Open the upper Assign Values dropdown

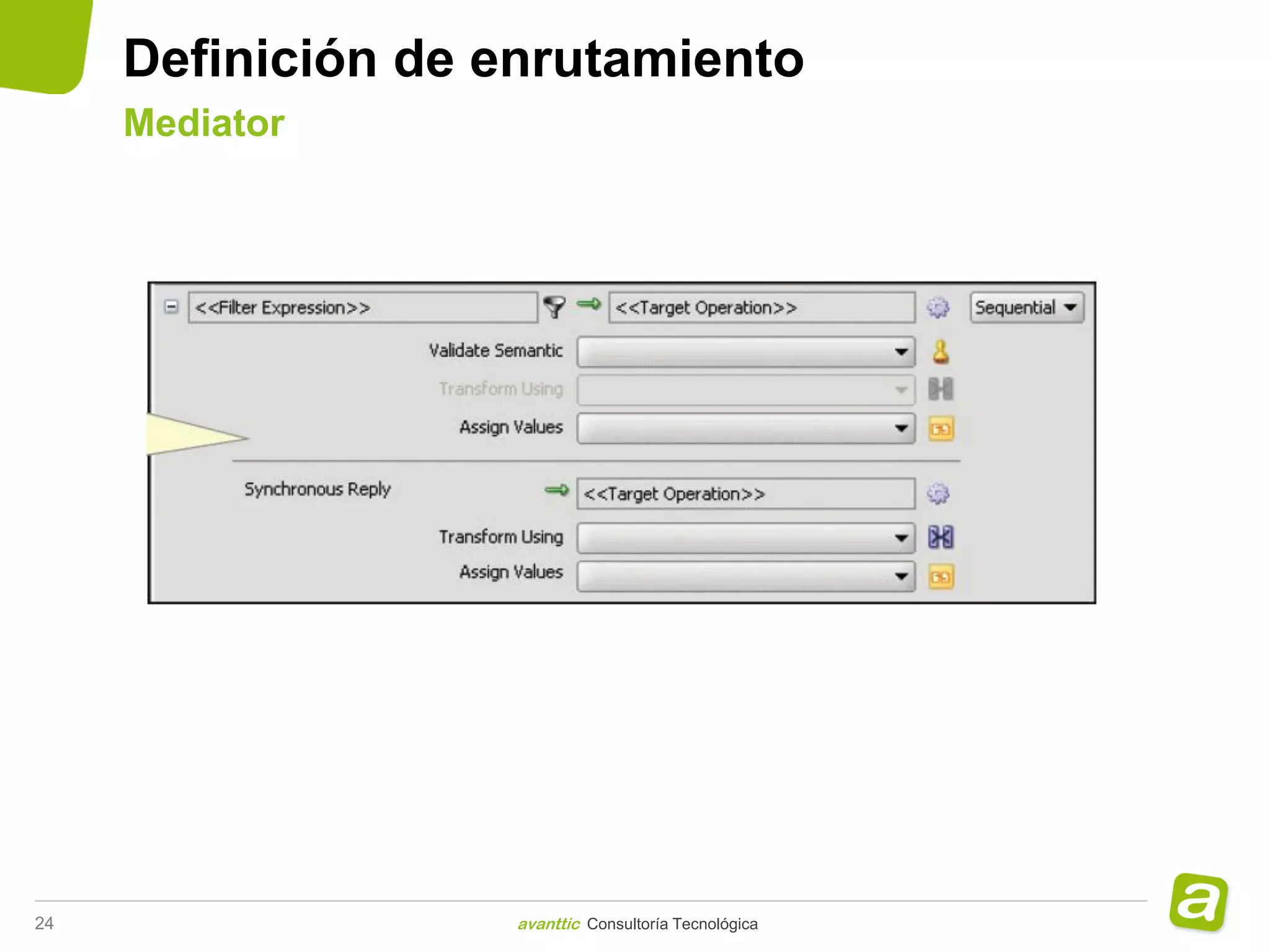click(745, 428)
